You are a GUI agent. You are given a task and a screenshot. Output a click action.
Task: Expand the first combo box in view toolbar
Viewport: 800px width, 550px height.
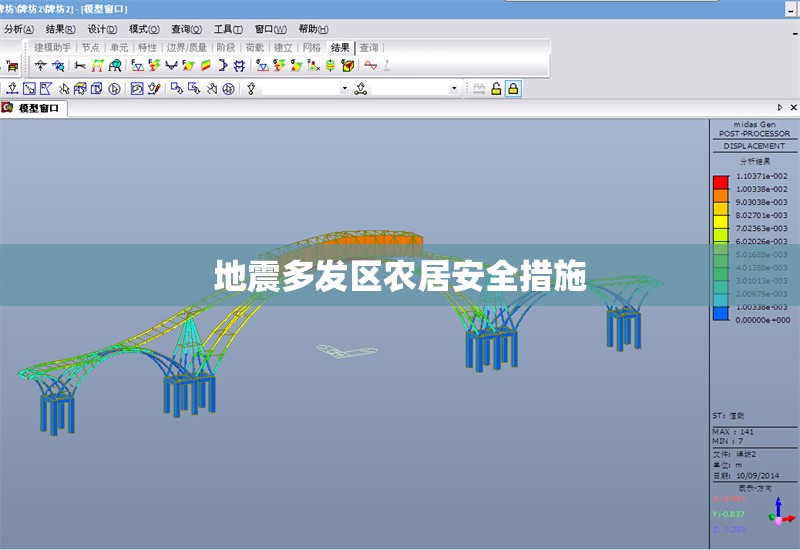click(x=345, y=89)
